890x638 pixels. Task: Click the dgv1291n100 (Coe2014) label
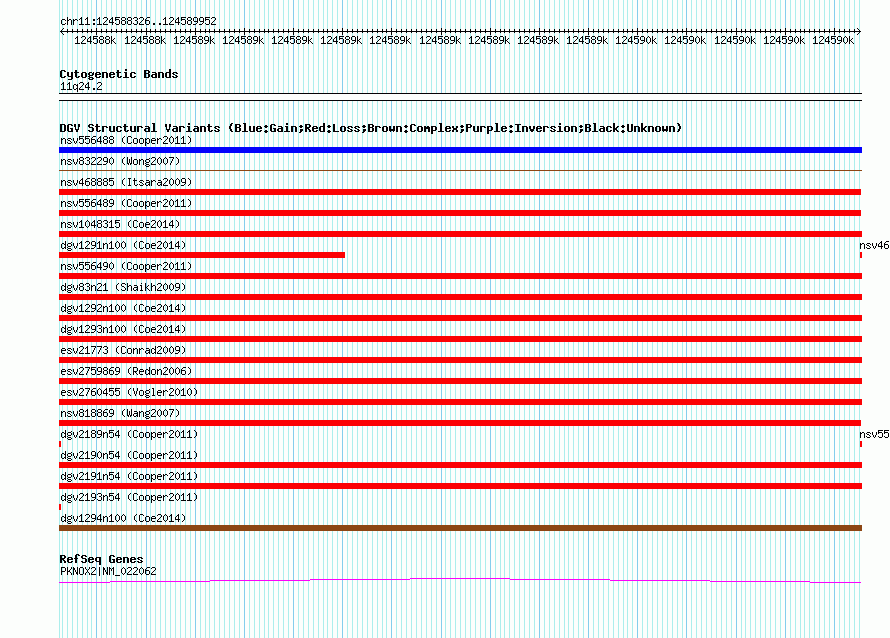tap(123, 245)
